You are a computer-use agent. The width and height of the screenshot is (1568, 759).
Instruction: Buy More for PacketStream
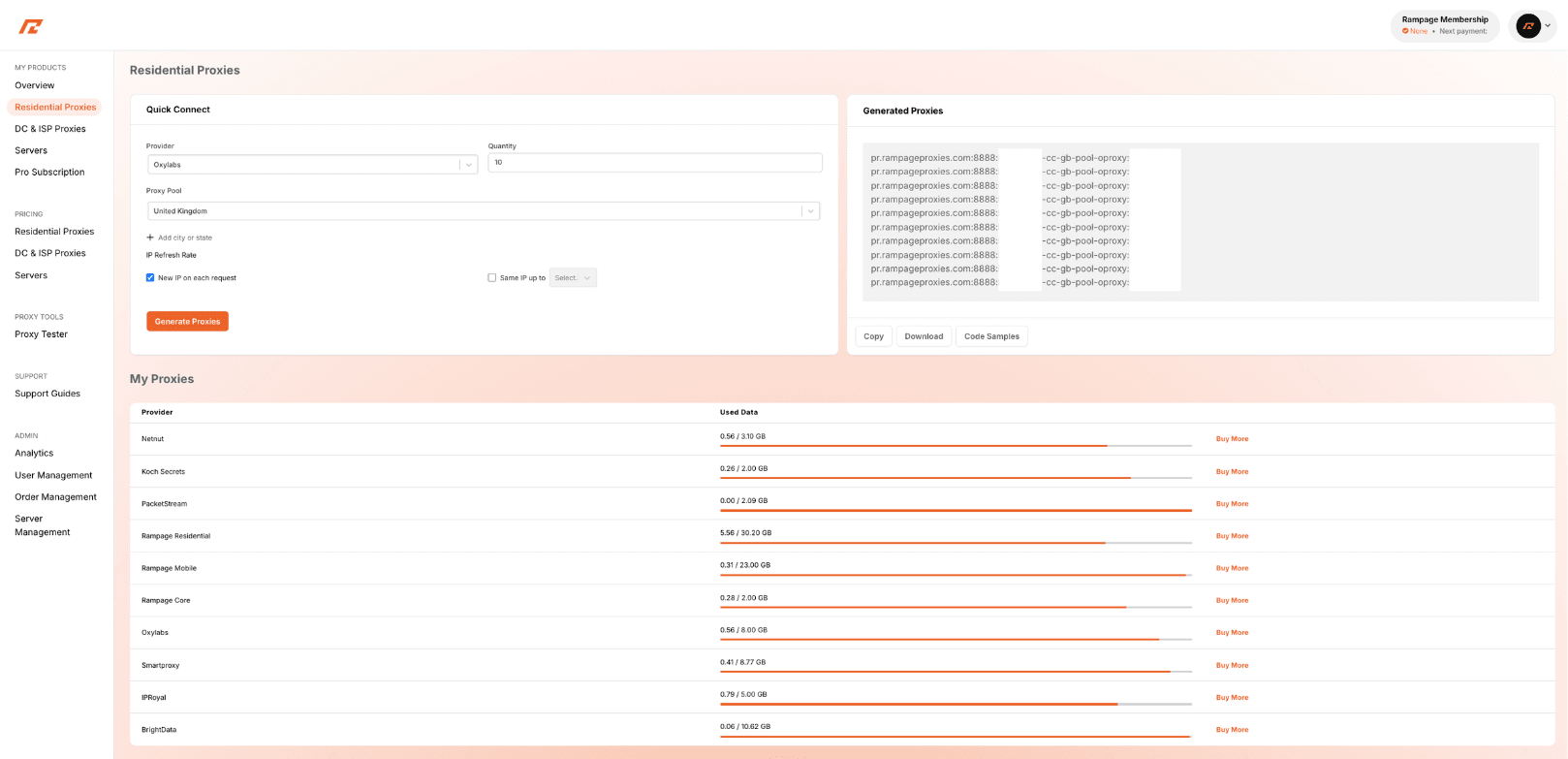pyautogui.click(x=1232, y=504)
